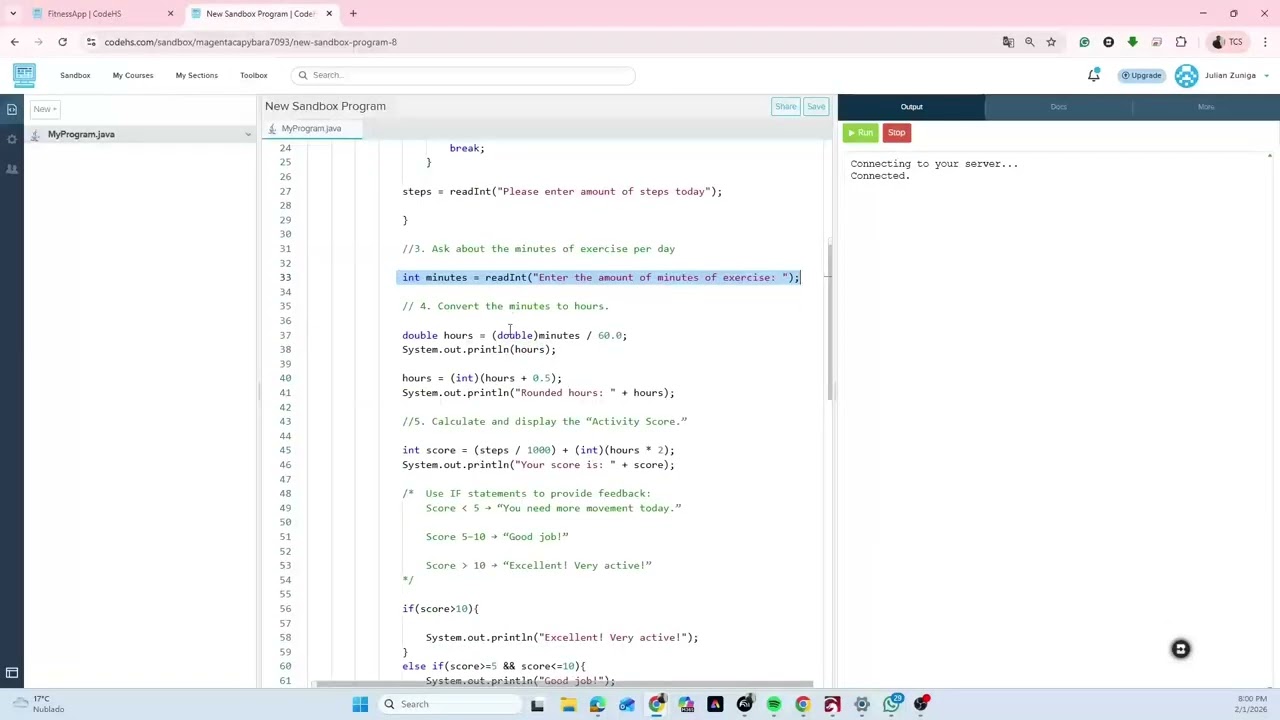Click the output console scroll-up arrow
Image resolution: width=1280 pixels, height=720 pixels.
coord(1270,156)
